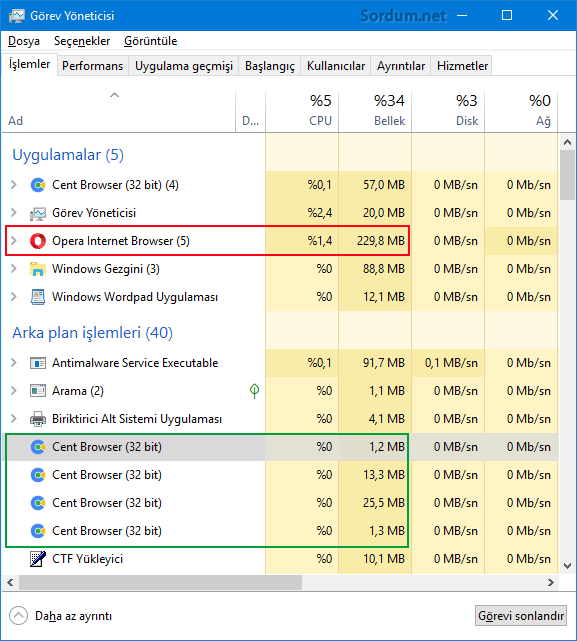
Task: Expand the Opera Internet Browser (5) group
Action: (x=14, y=241)
